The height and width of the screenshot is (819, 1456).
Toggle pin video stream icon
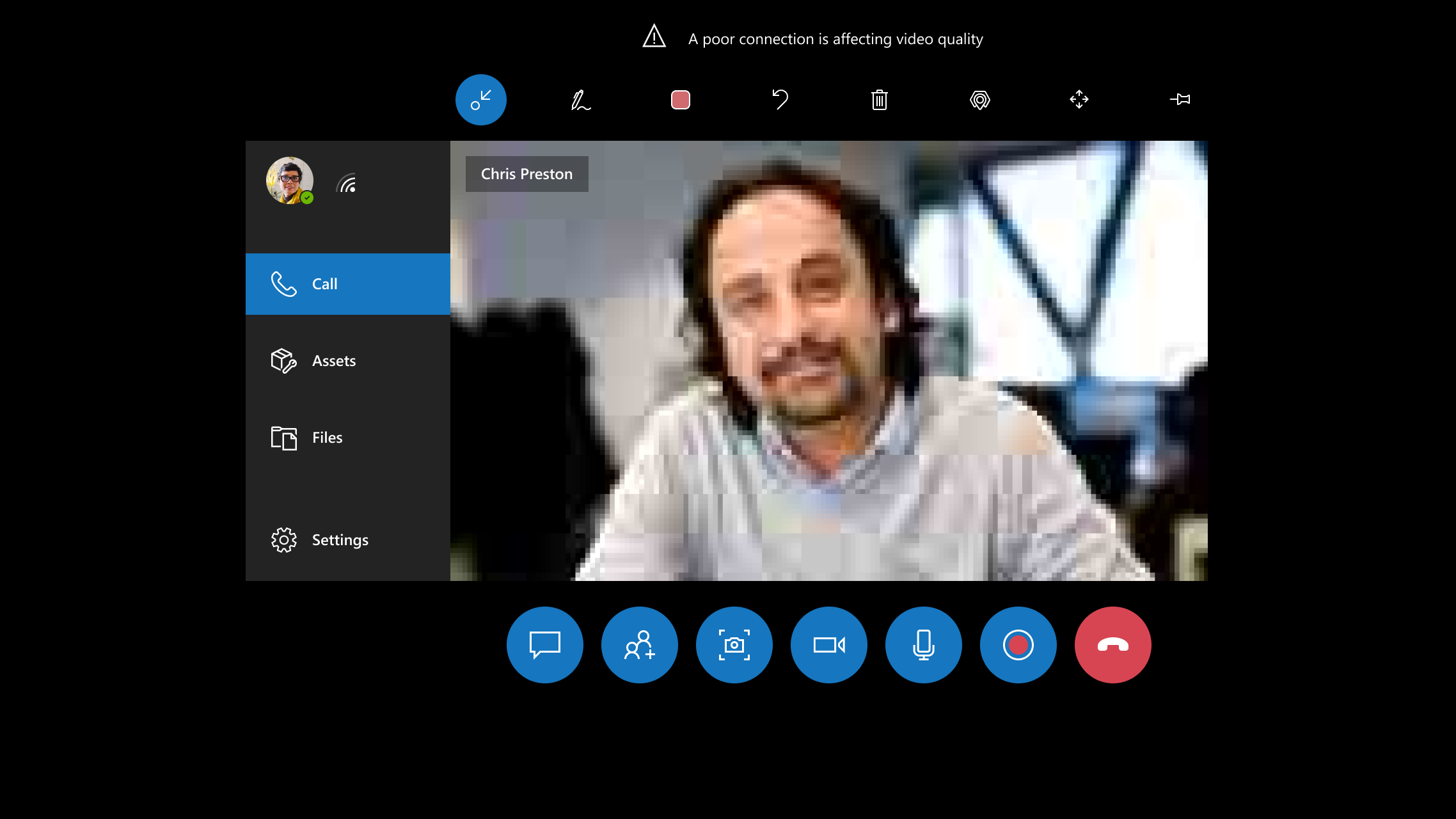point(1180,100)
